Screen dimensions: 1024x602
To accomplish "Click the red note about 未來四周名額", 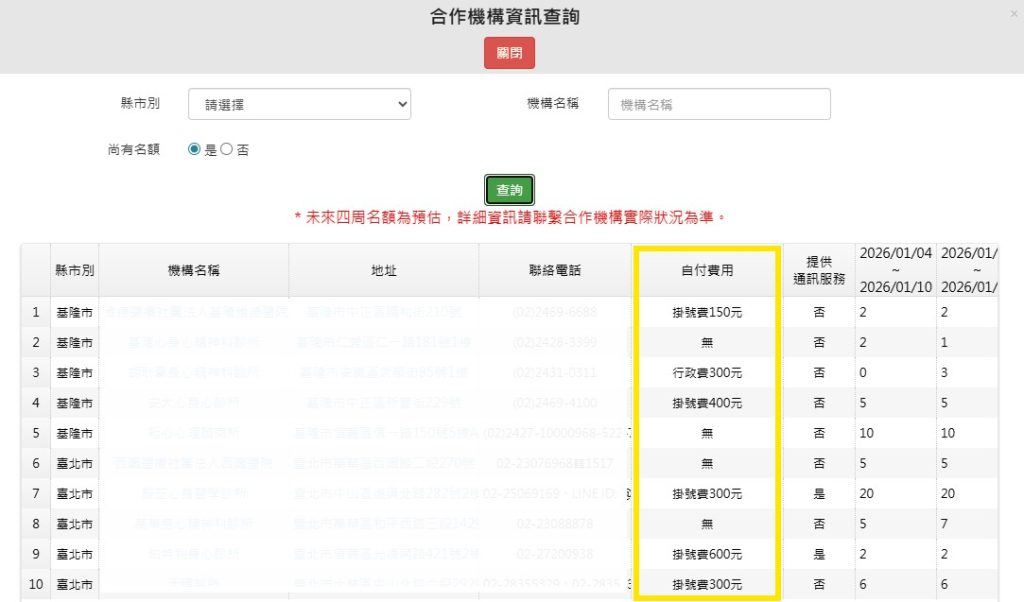I will [x=512, y=212].
